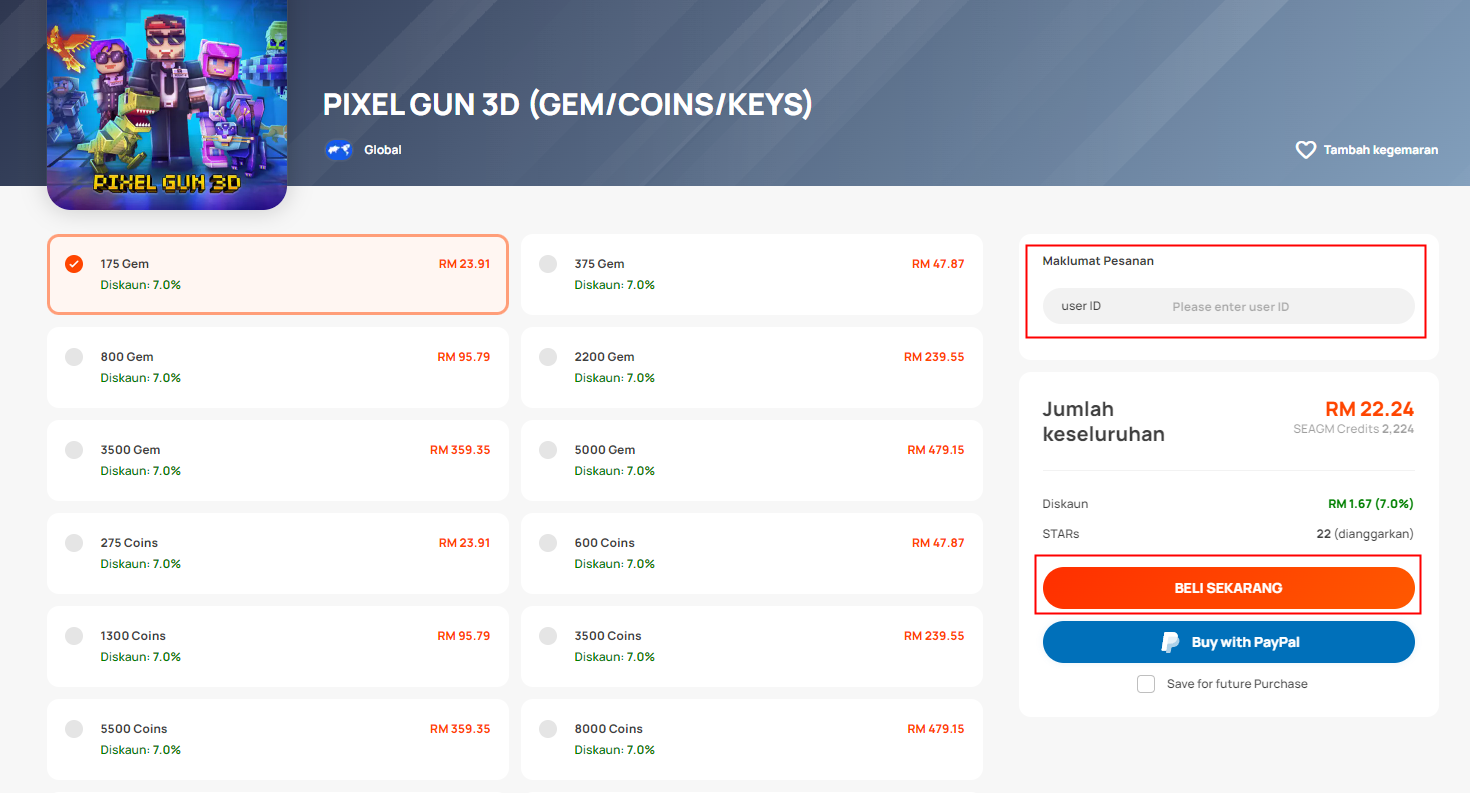
Task: Click the RM 479.15 price for 5000 Gem
Action: [x=936, y=450]
